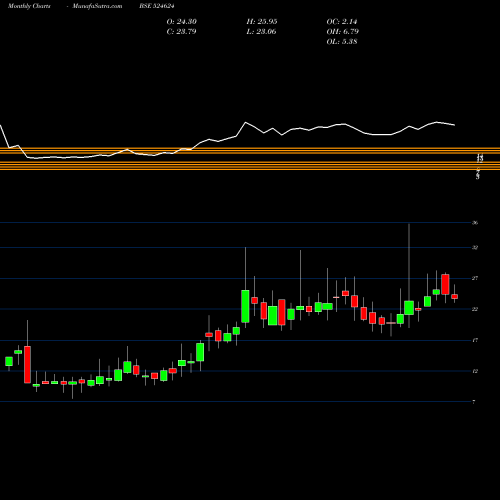The height and width of the screenshot is (500, 500).
Task: Click the last red candle on the right
Action: click(454, 296)
